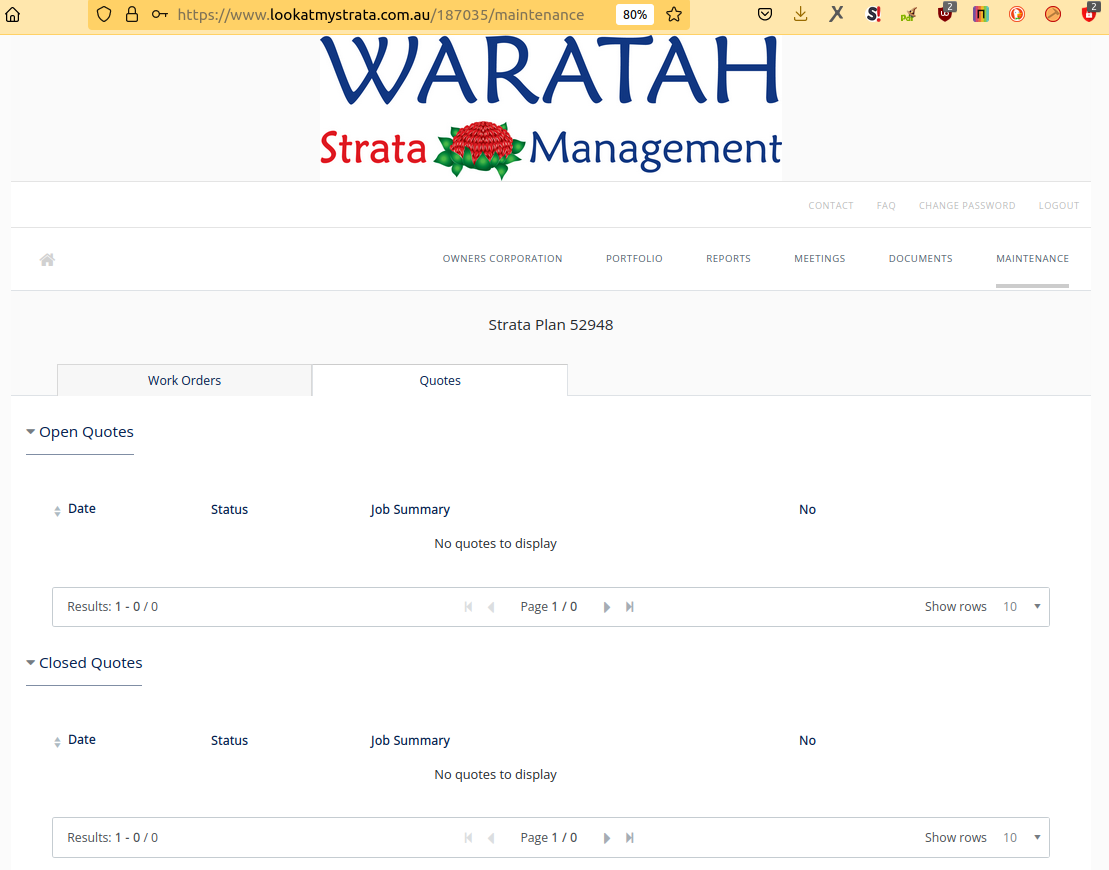The width and height of the screenshot is (1109, 870).
Task: Open the Owners Corporation menu
Action: 503,259
